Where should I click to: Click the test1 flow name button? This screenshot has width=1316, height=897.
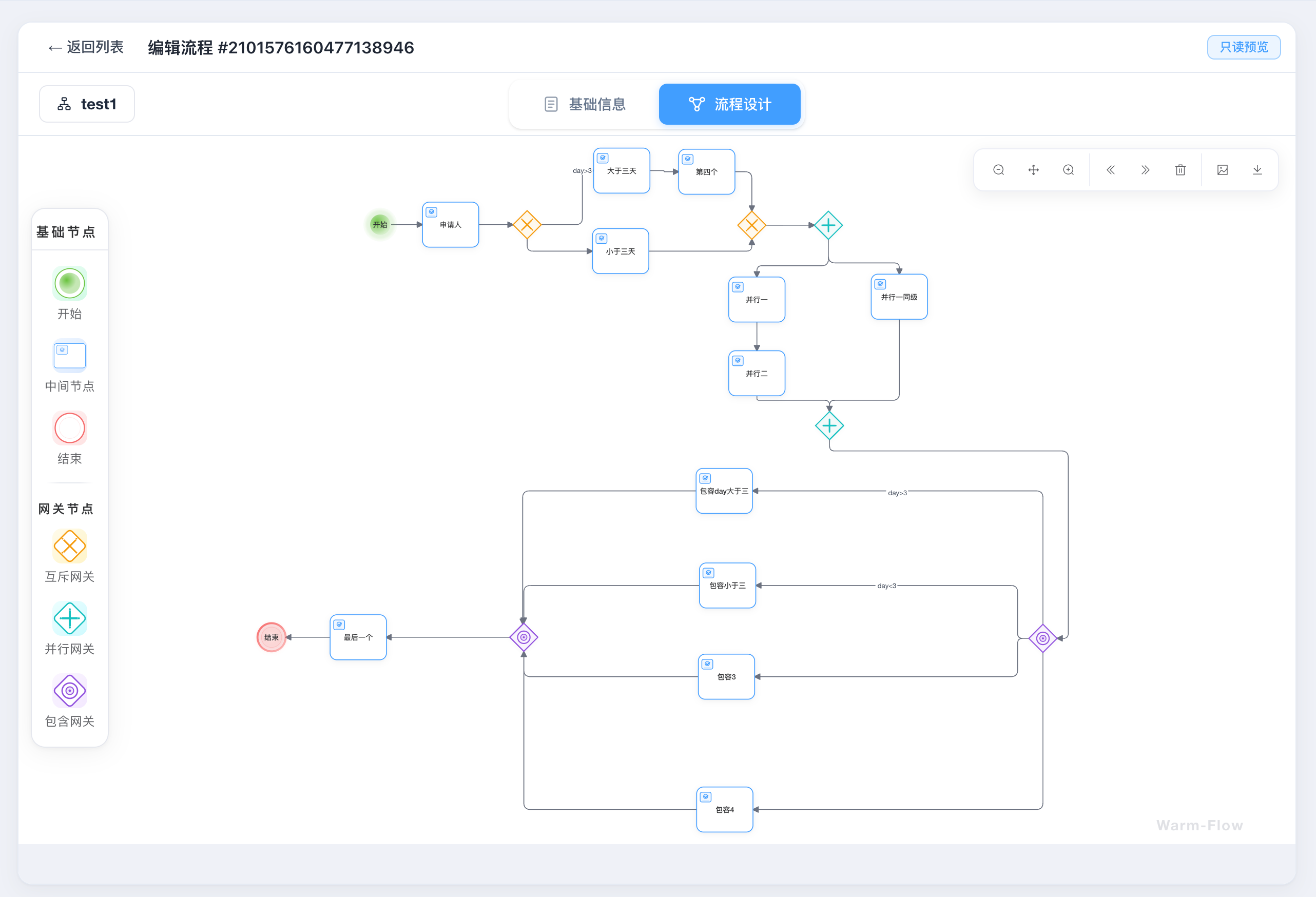click(x=87, y=104)
